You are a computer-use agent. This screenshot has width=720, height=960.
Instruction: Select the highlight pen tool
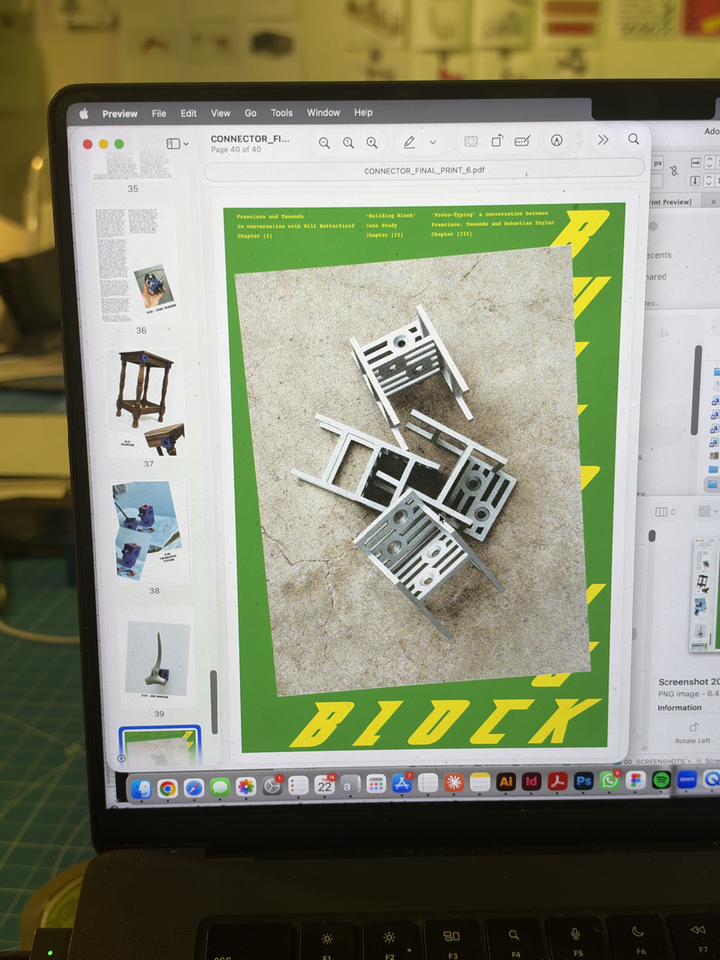(x=409, y=142)
